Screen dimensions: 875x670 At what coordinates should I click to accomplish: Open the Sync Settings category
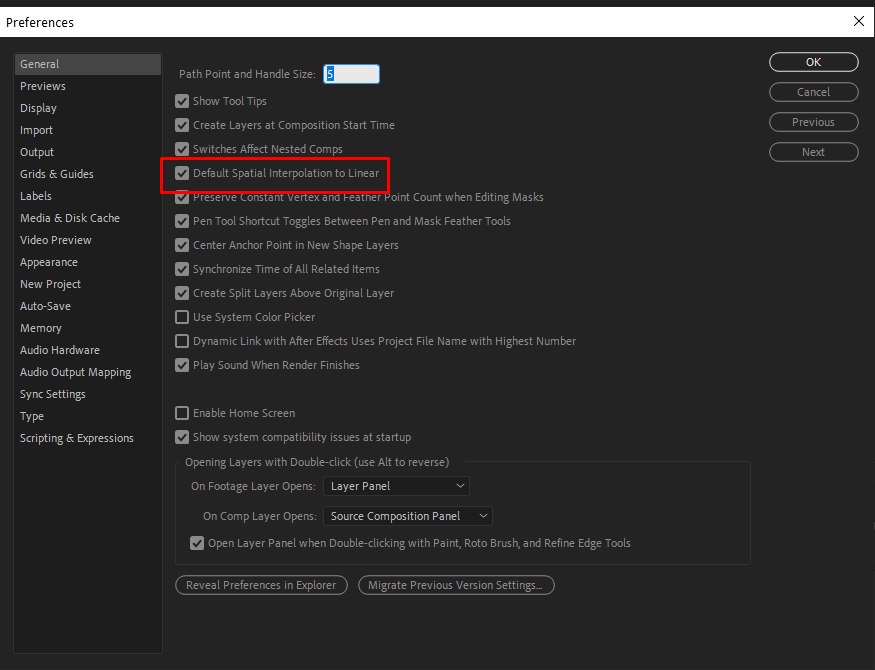(52, 394)
